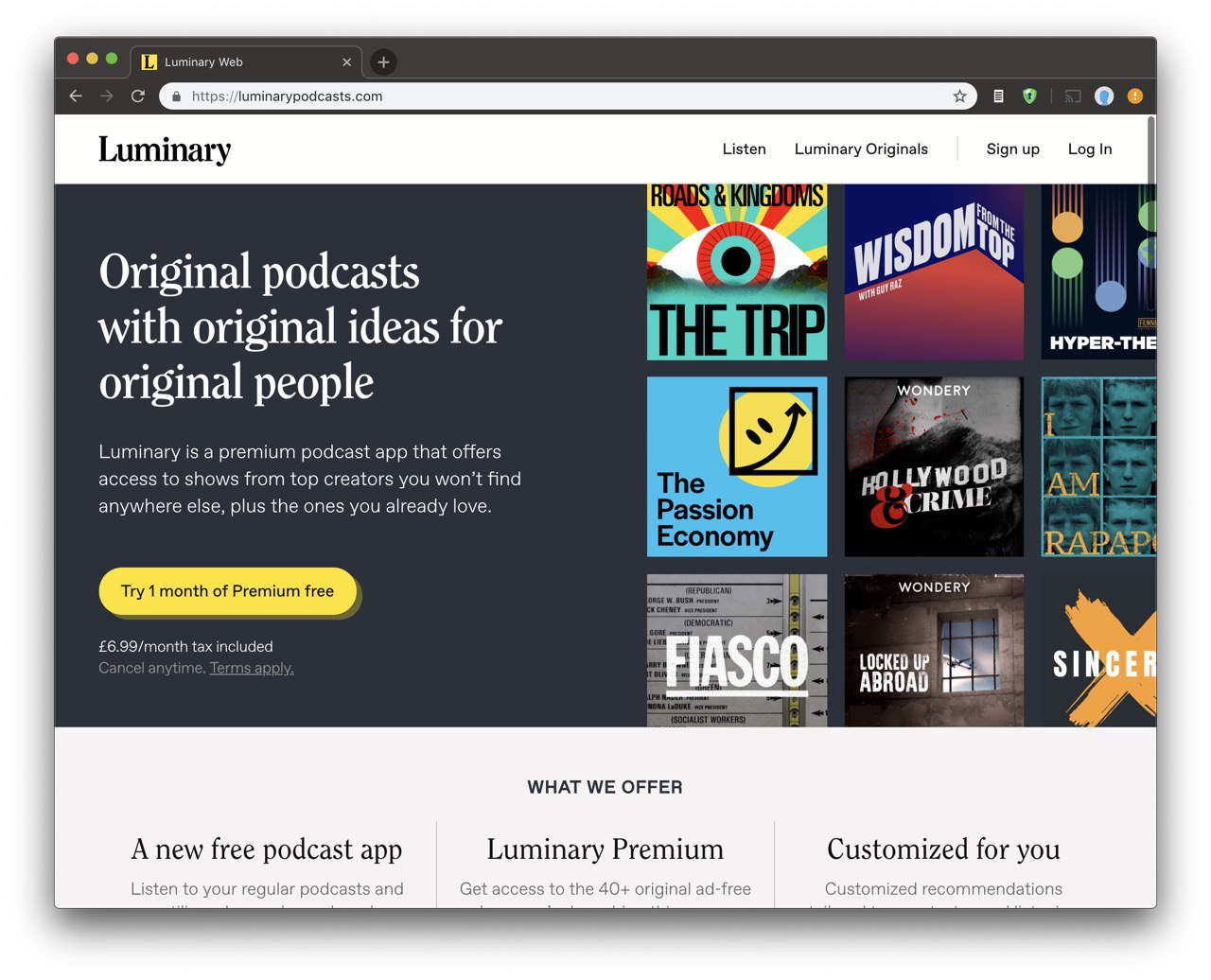Click the address bar URL field

point(568,96)
